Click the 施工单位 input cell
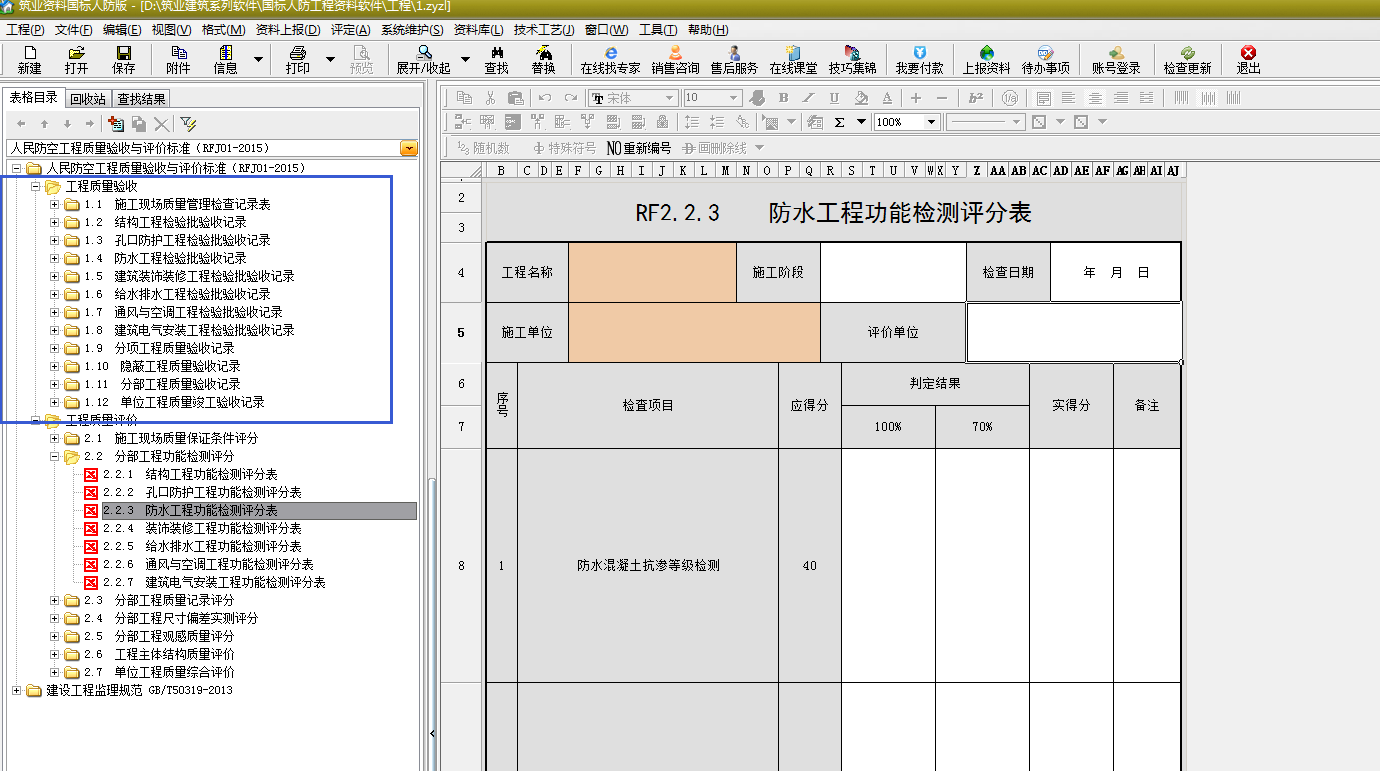Viewport: 1380px width, 771px height. pos(694,332)
